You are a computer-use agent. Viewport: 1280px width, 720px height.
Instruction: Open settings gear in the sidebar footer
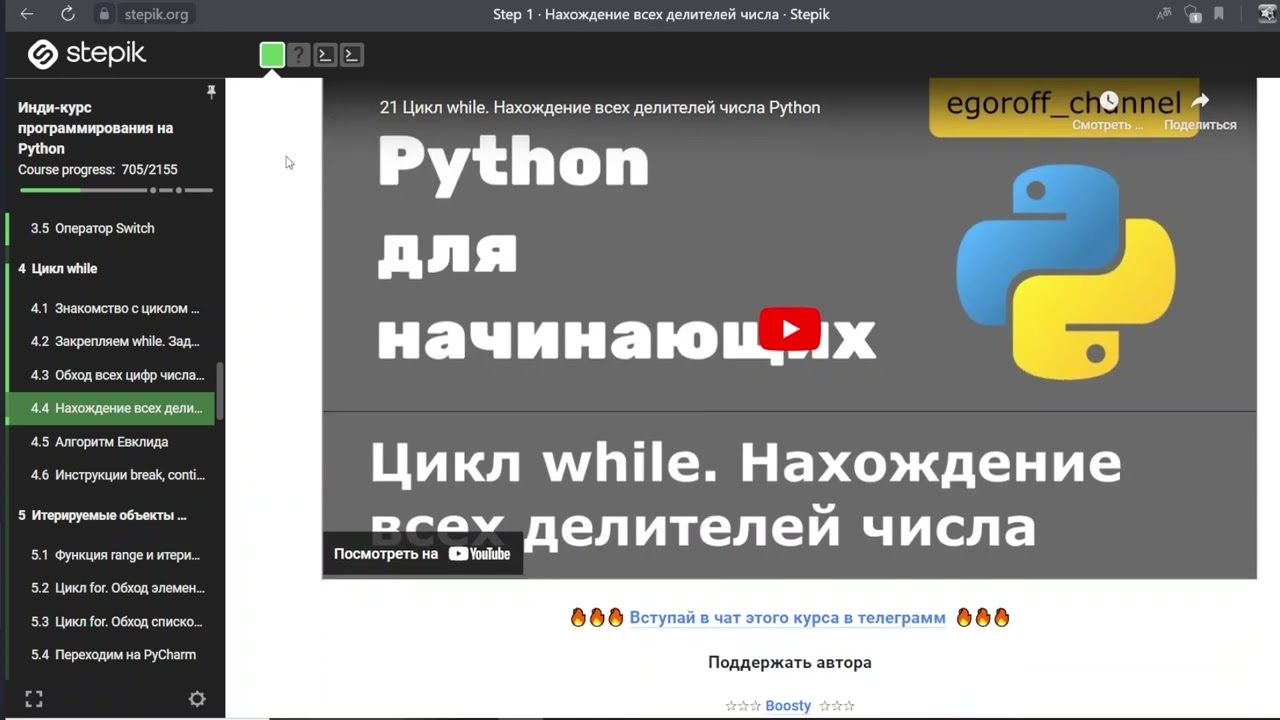[x=197, y=699]
